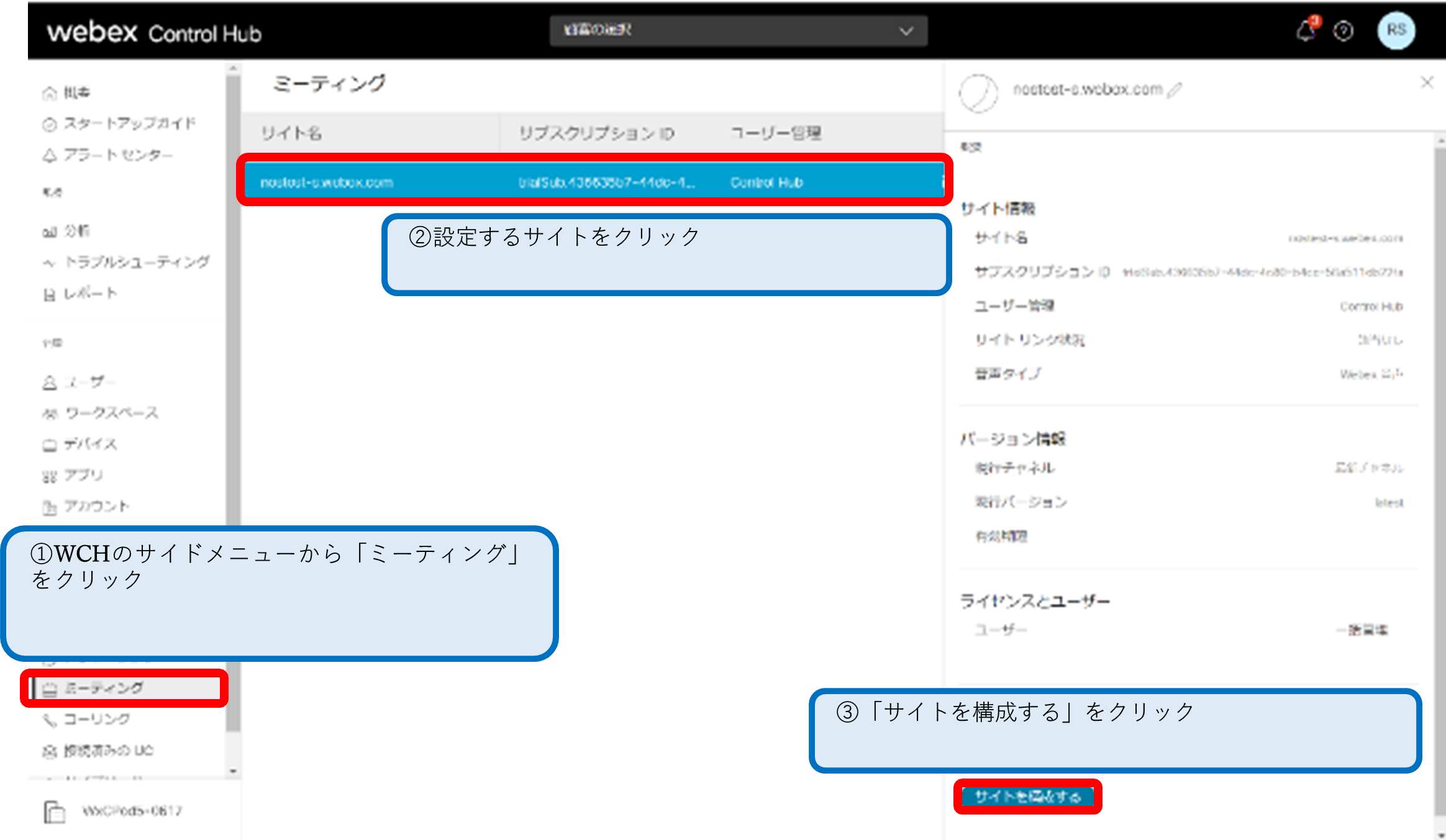Click the Site Information section heading
This screenshot has height=840, width=1446.
click(998, 209)
